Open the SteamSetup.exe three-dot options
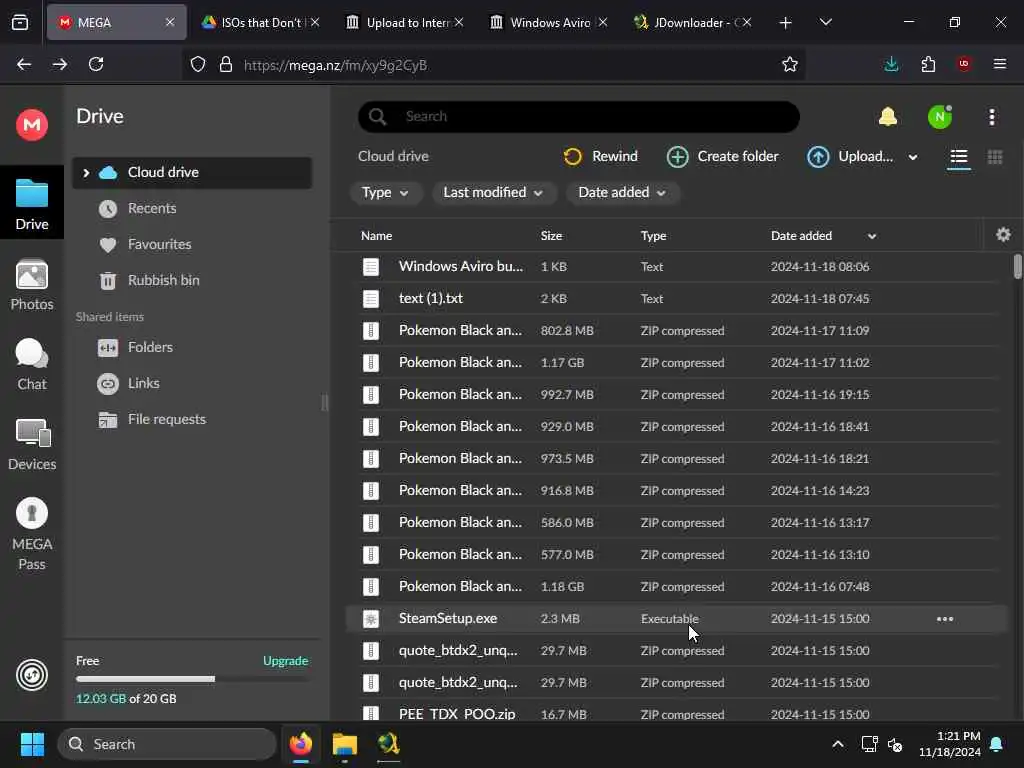 [944, 619]
